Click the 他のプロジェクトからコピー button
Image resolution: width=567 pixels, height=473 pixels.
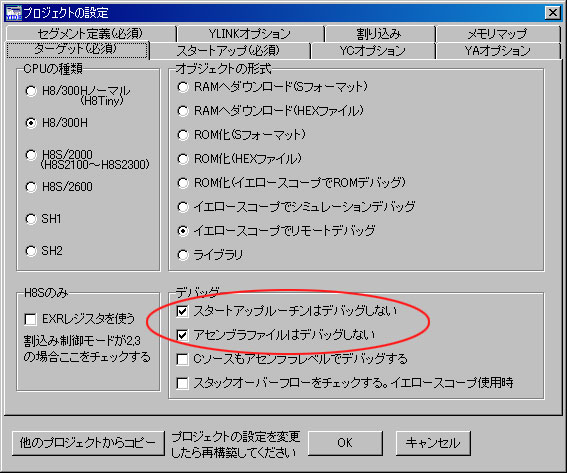tap(88, 443)
